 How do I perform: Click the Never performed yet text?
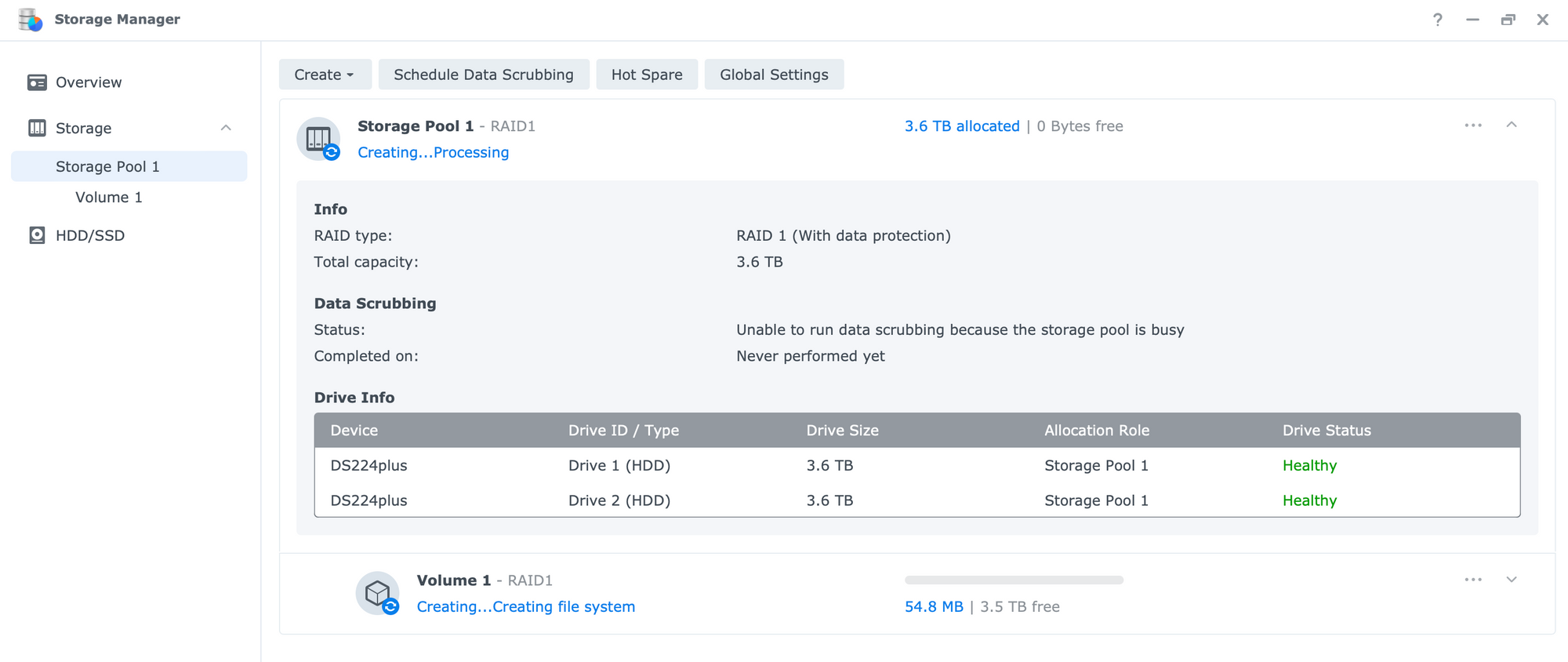(811, 356)
